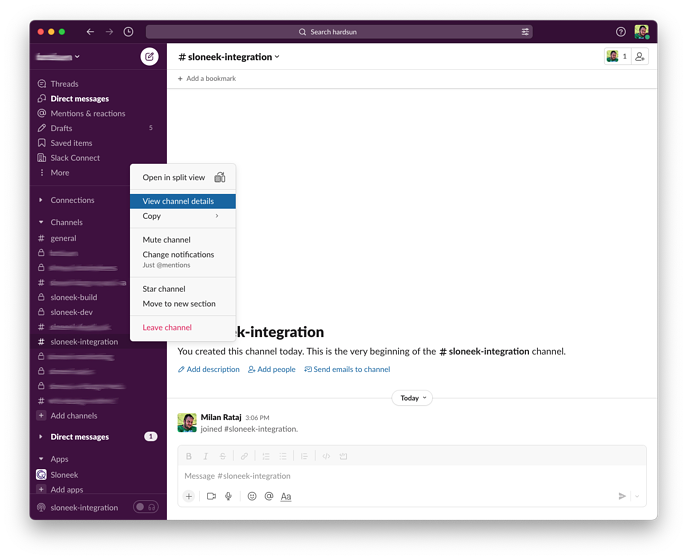Toggle ordered list formatting
Image resolution: width=687 pixels, height=559 pixels.
266,456
